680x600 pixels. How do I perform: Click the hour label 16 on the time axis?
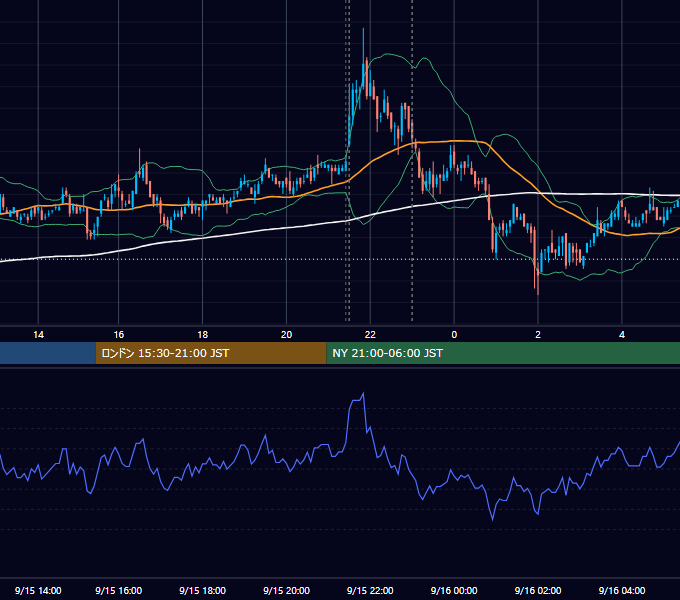118,335
